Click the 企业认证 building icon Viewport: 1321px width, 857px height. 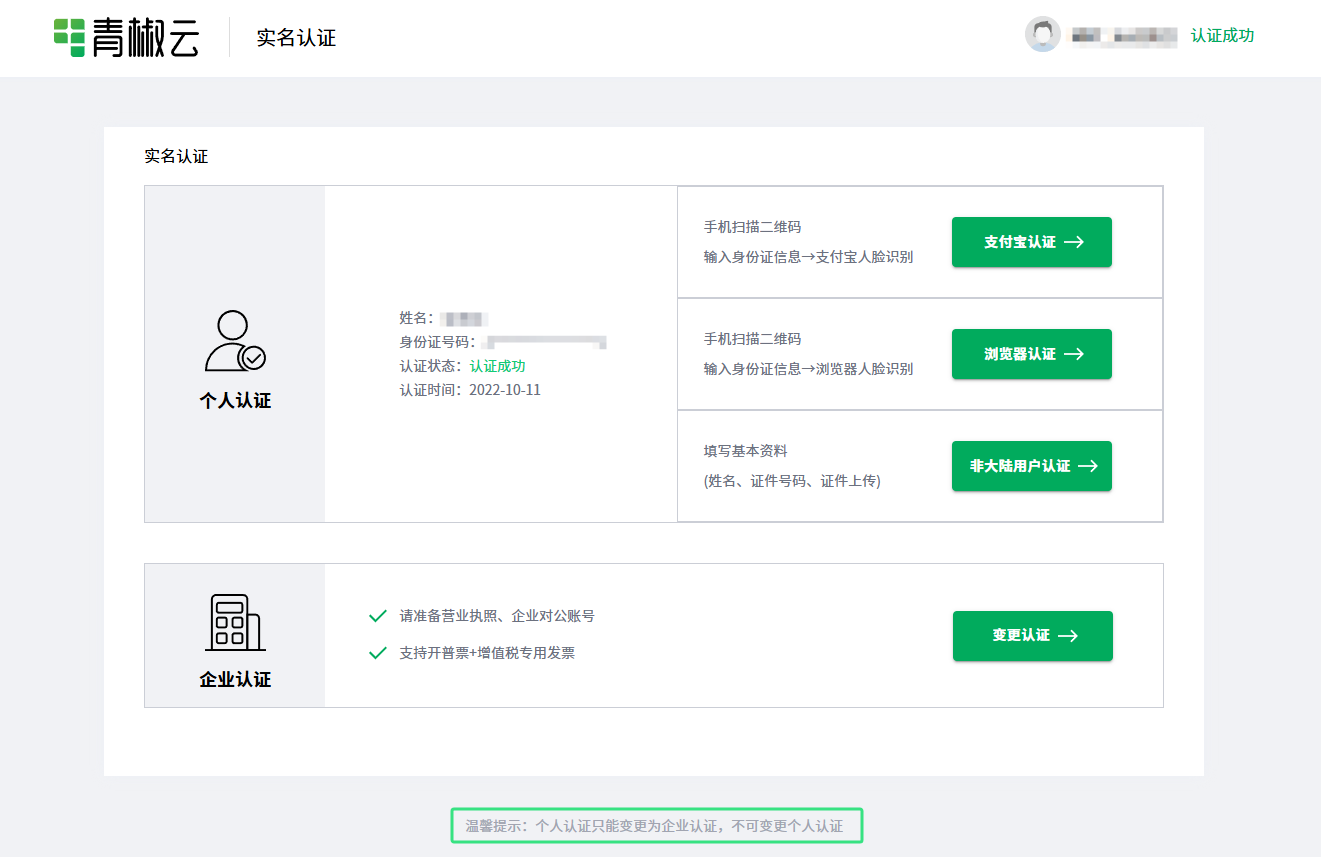pos(234,623)
